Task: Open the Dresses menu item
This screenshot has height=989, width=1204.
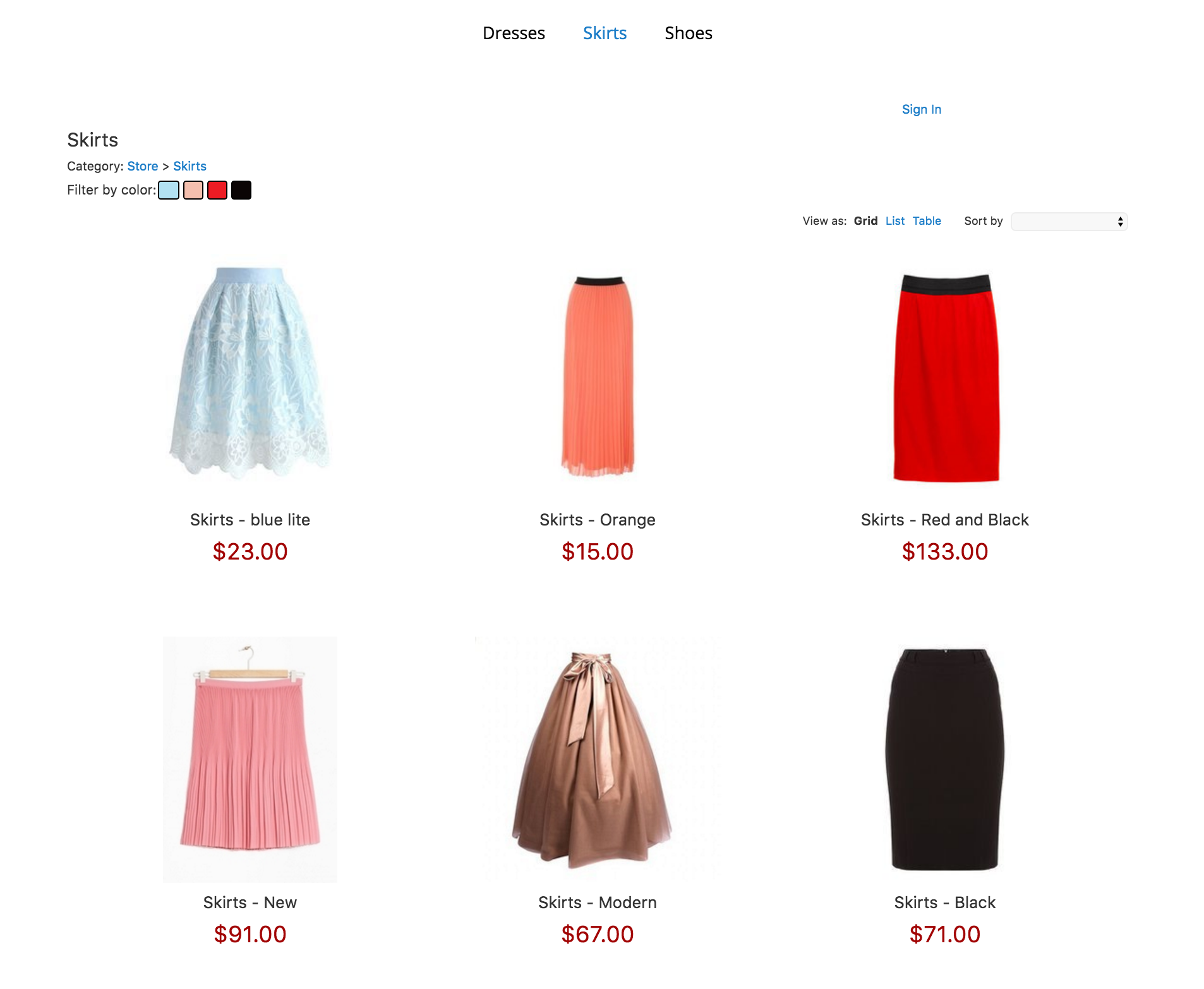Action: click(514, 33)
